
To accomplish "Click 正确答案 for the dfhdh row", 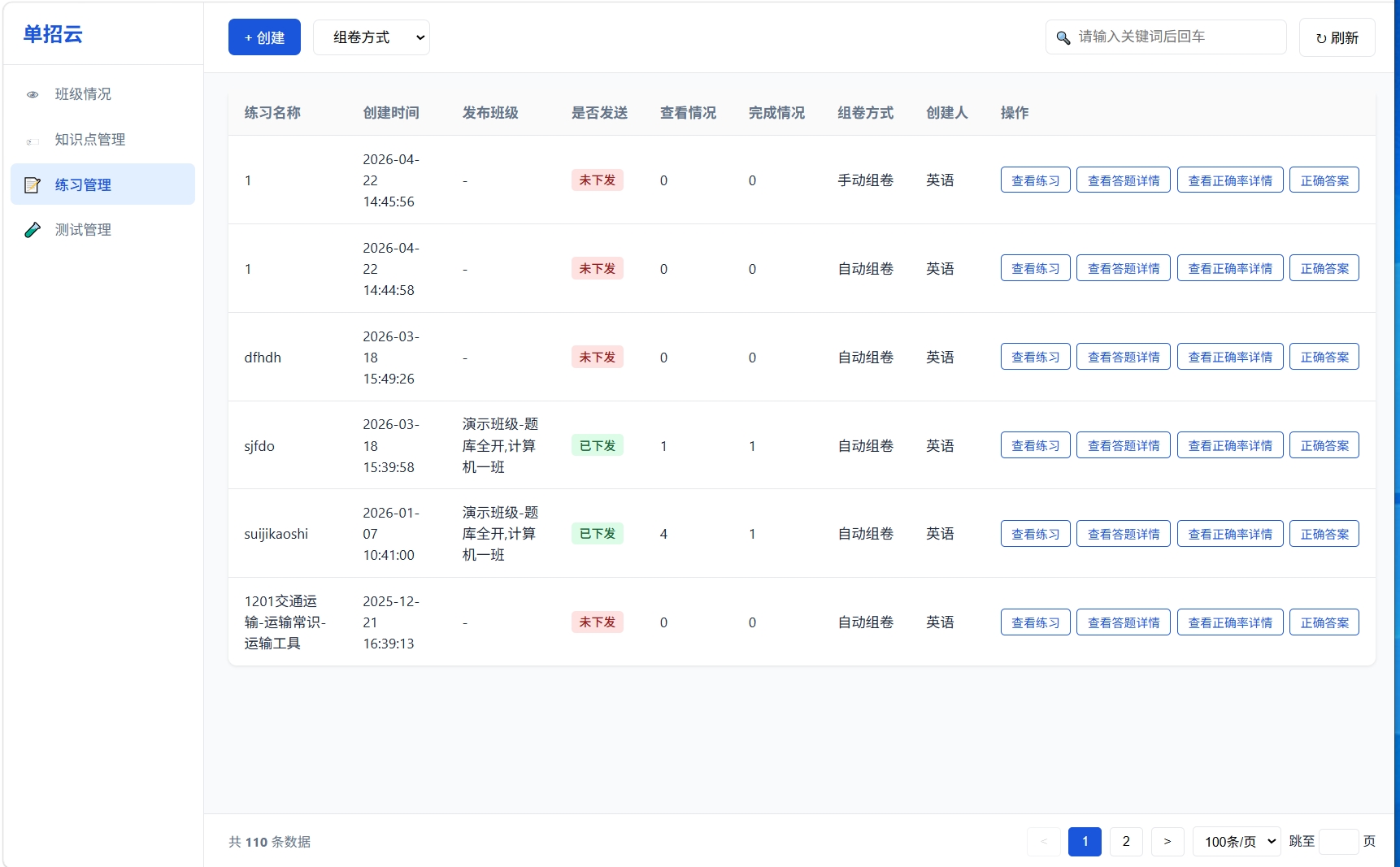I will [1324, 357].
